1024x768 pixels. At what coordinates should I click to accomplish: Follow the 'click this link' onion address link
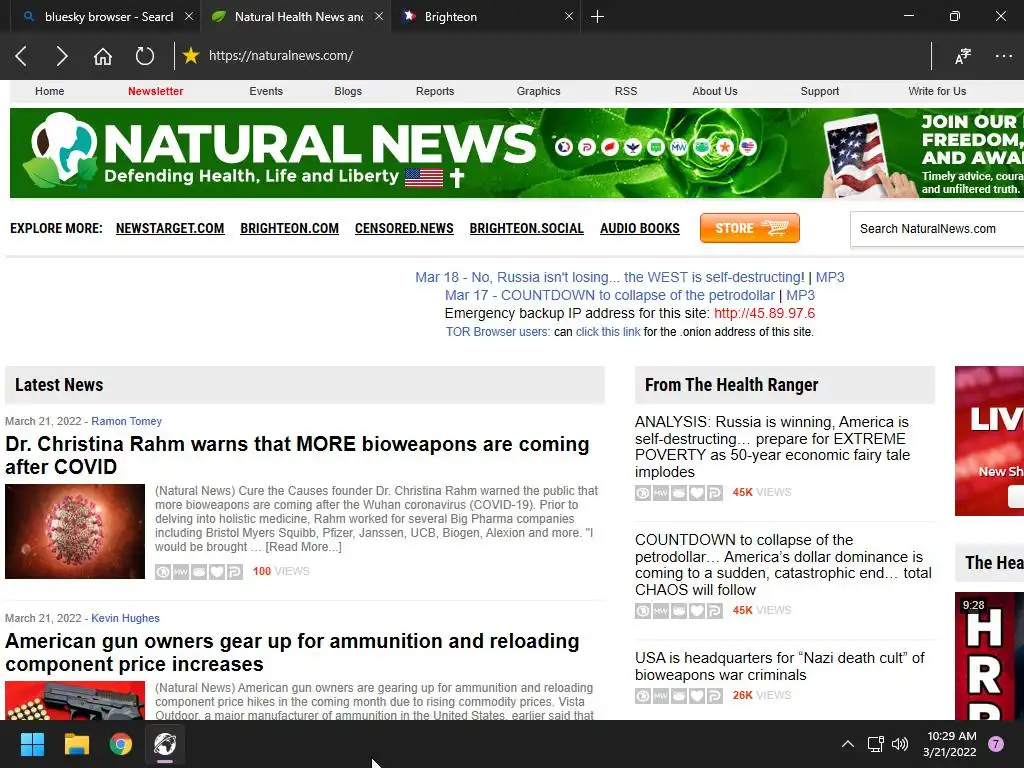coord(608,332)
